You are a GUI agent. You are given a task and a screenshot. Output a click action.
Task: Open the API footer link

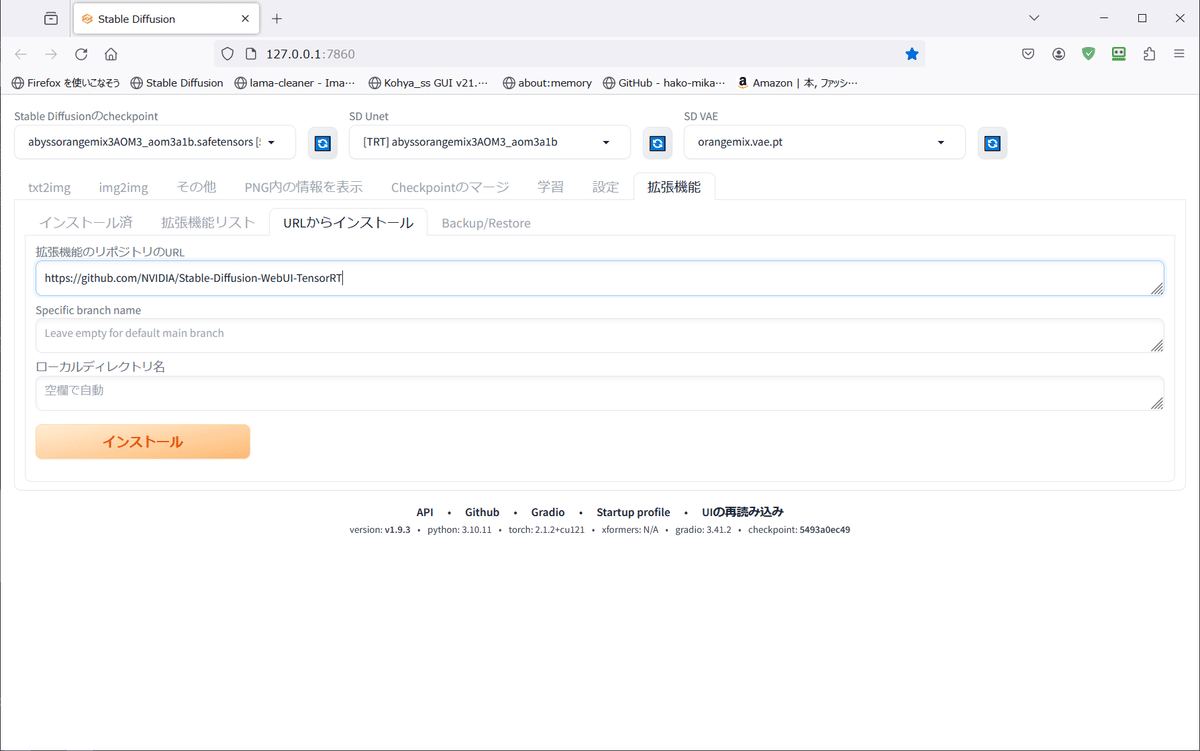425,512
